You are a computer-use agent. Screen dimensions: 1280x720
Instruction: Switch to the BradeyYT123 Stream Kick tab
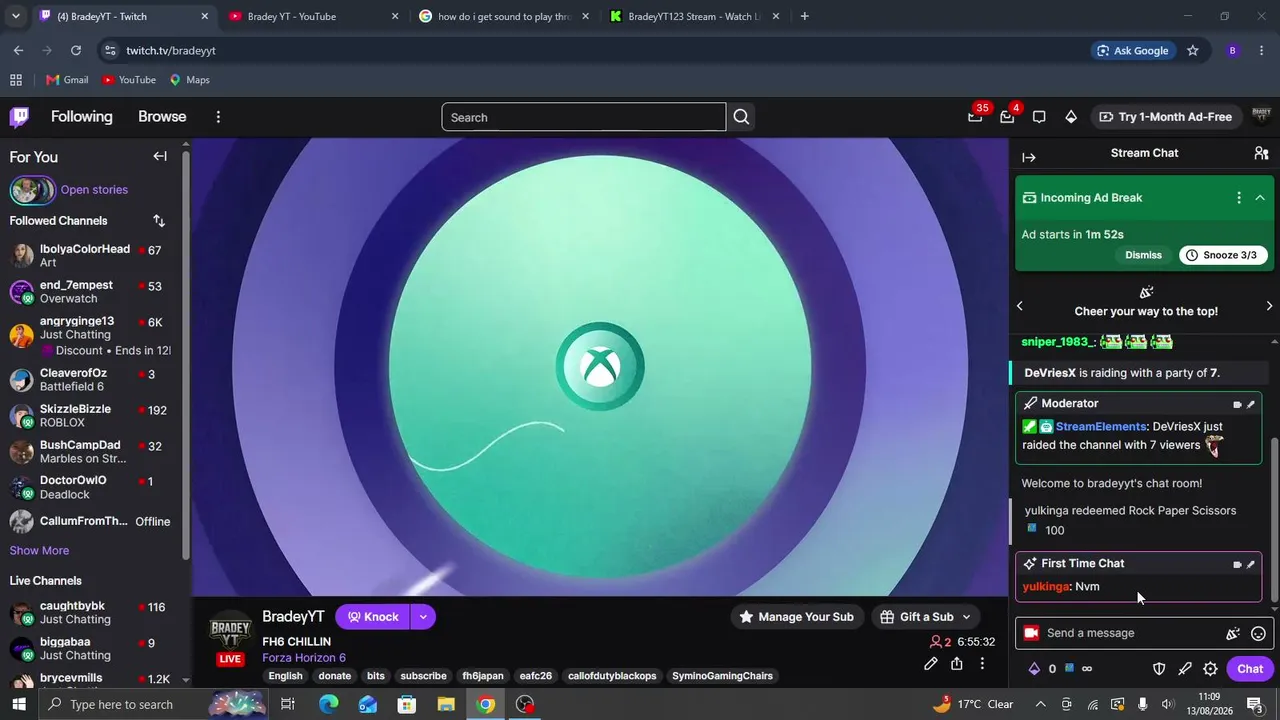point(694,16)
